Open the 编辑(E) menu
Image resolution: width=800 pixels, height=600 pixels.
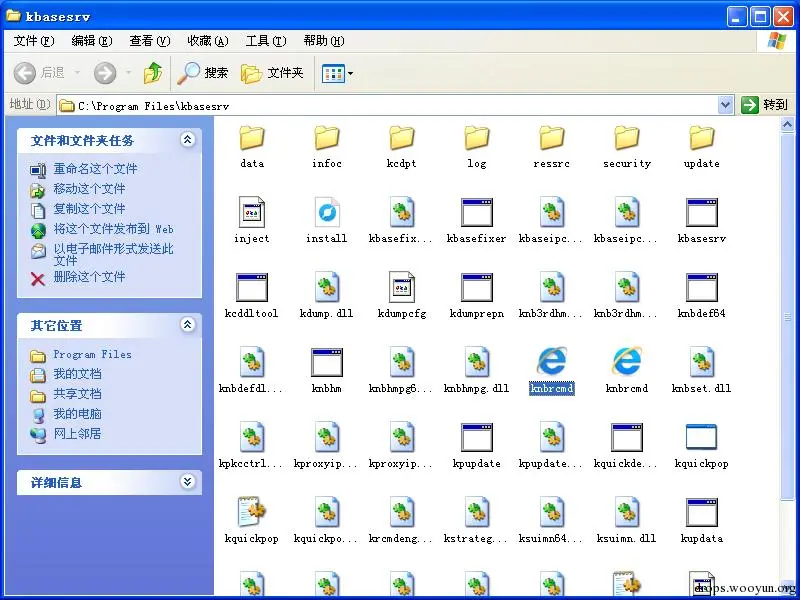92,41
